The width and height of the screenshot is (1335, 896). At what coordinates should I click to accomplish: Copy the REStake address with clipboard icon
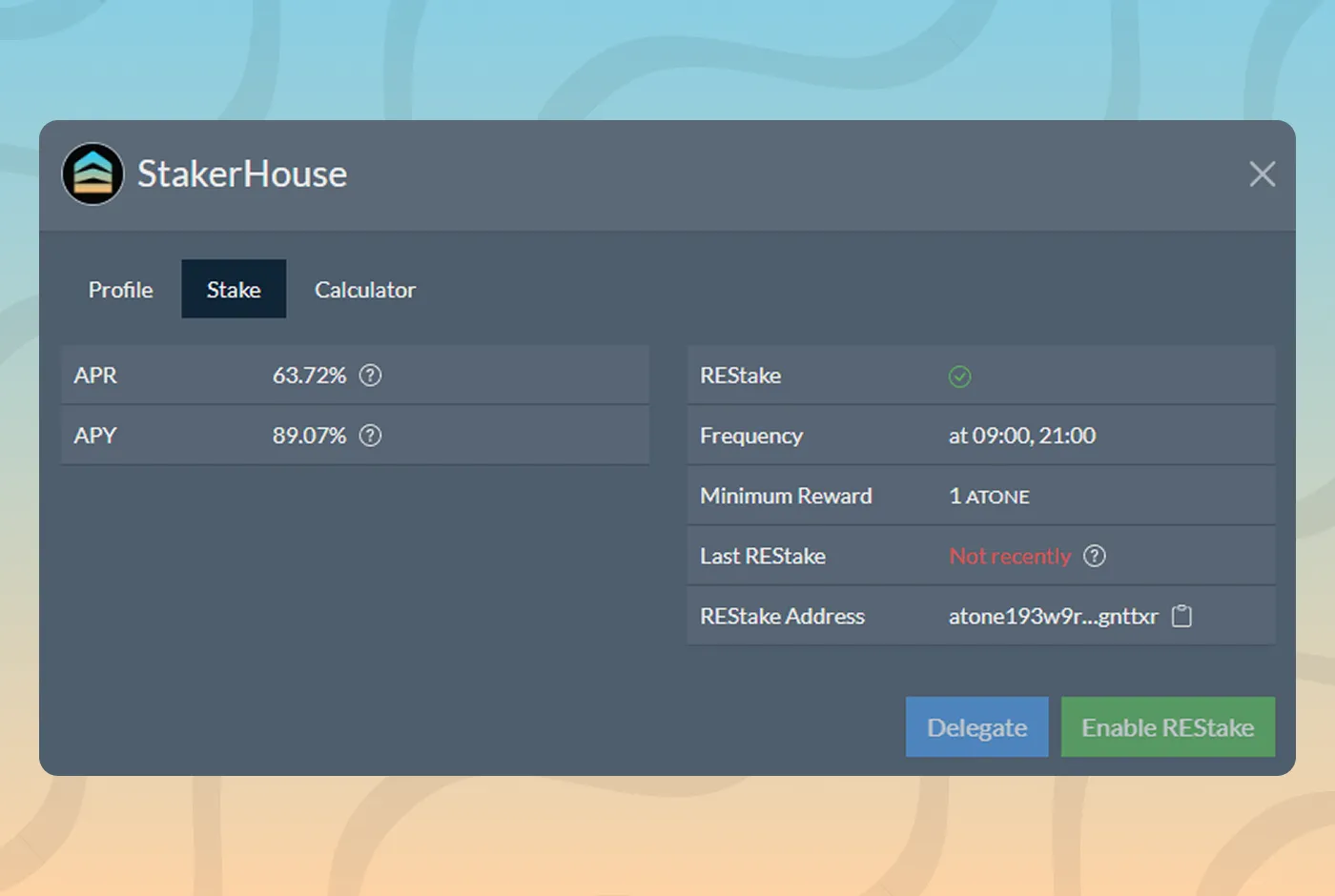pos(1181,617)
